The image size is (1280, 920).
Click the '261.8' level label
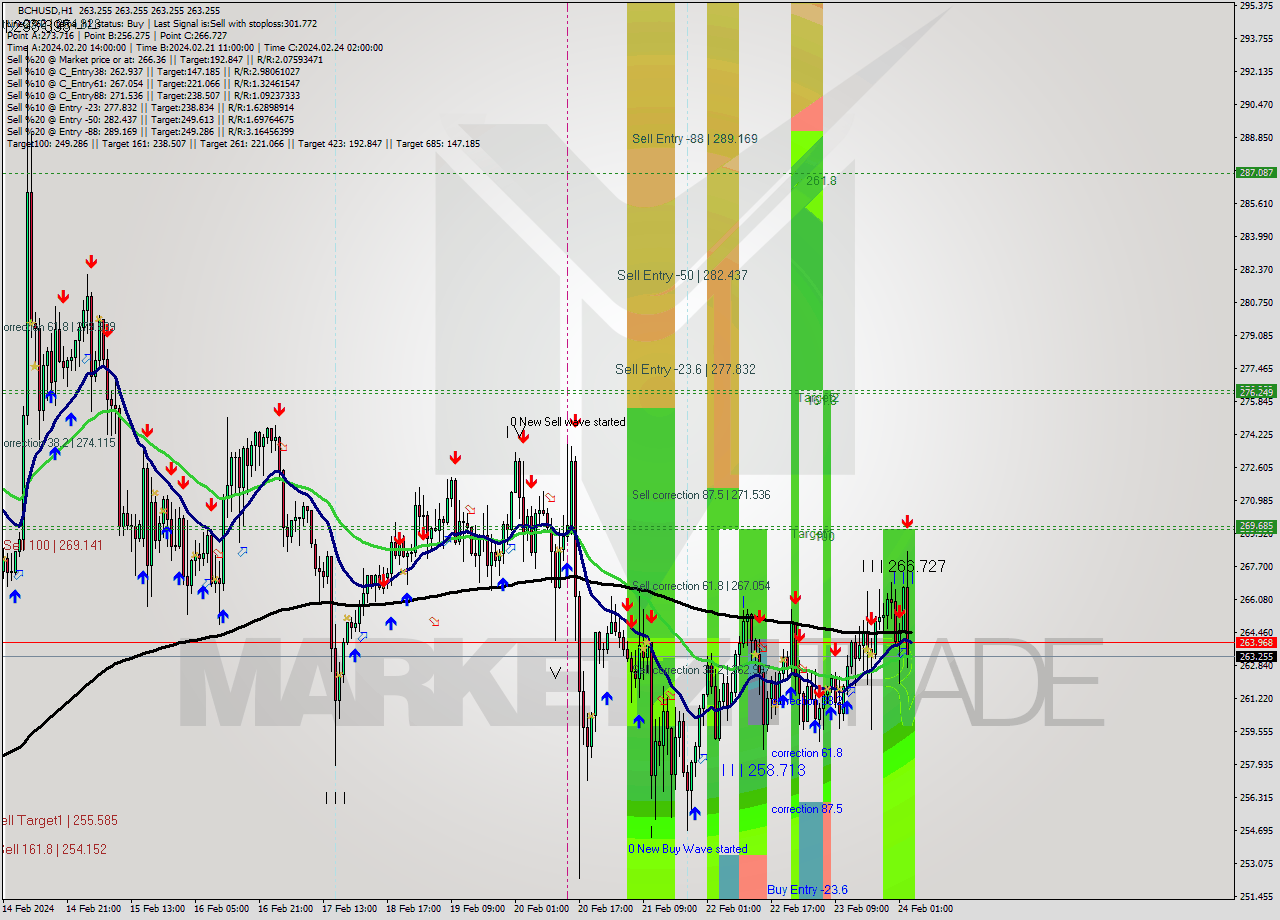pyautogui.click(x=821, y=181)
